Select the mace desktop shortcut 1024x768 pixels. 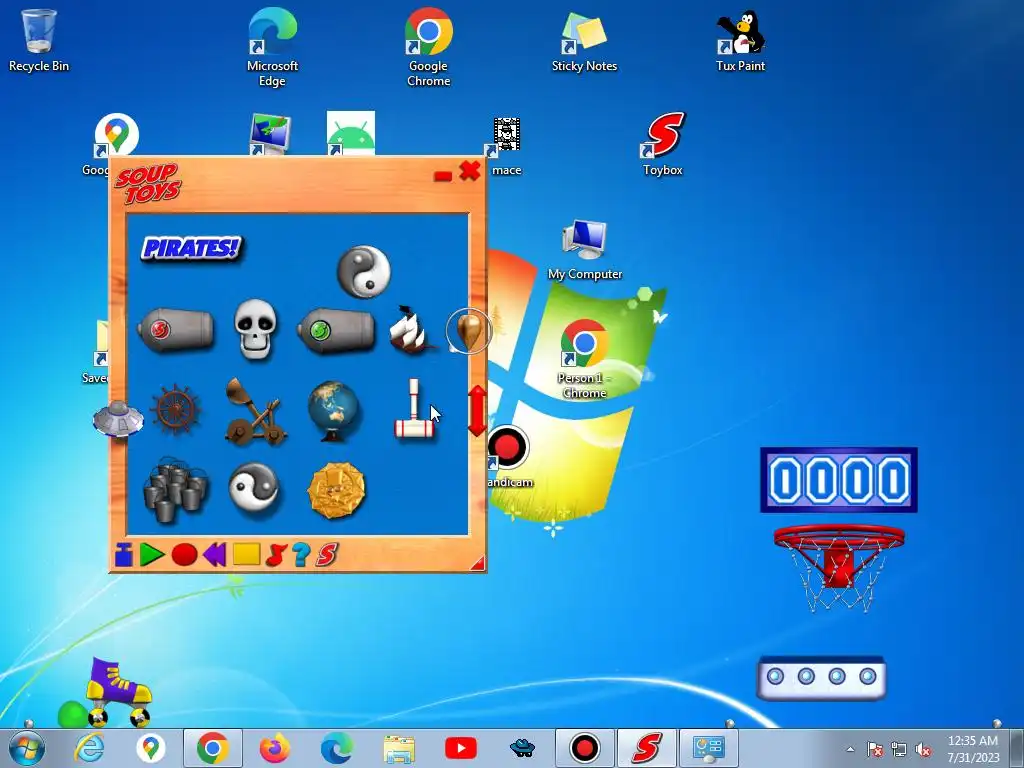point(506,146)
